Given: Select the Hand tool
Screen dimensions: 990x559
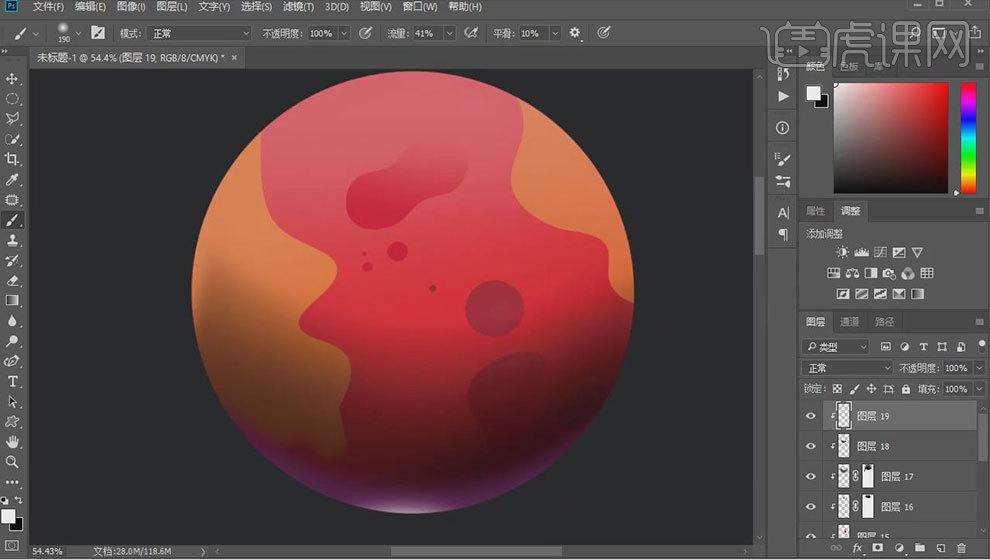Looking at the screenshot, I should tap(12, 442).
